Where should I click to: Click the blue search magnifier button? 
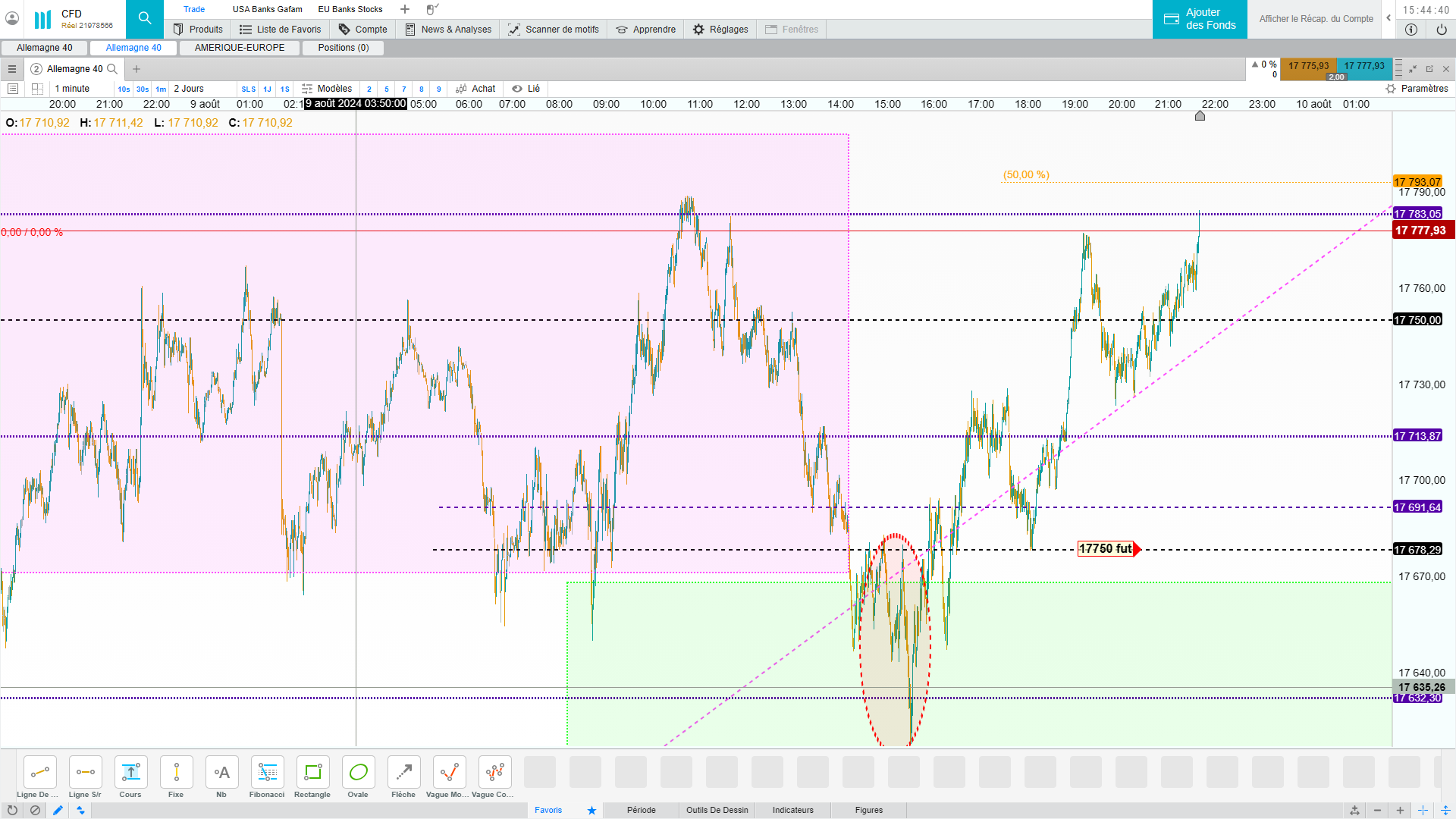coord(144,18)
